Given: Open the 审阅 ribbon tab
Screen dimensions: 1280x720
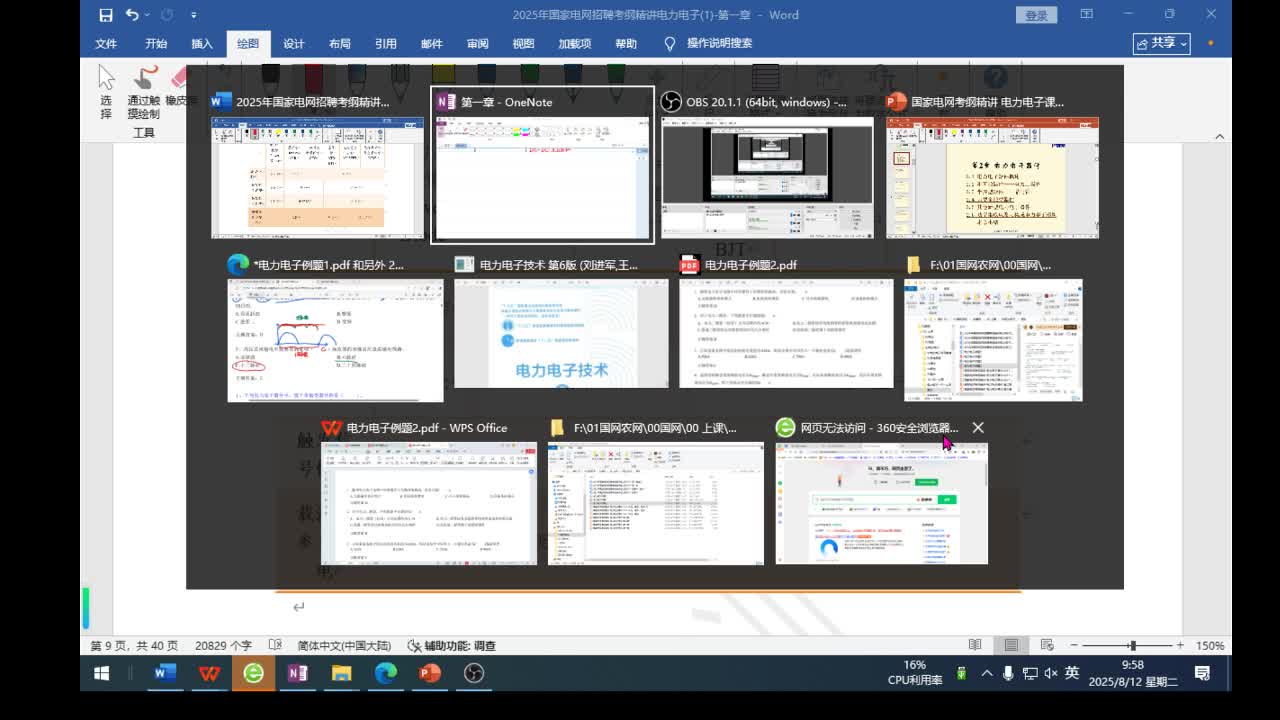Looking at the screenshot, I should click(x=478, y=44).
